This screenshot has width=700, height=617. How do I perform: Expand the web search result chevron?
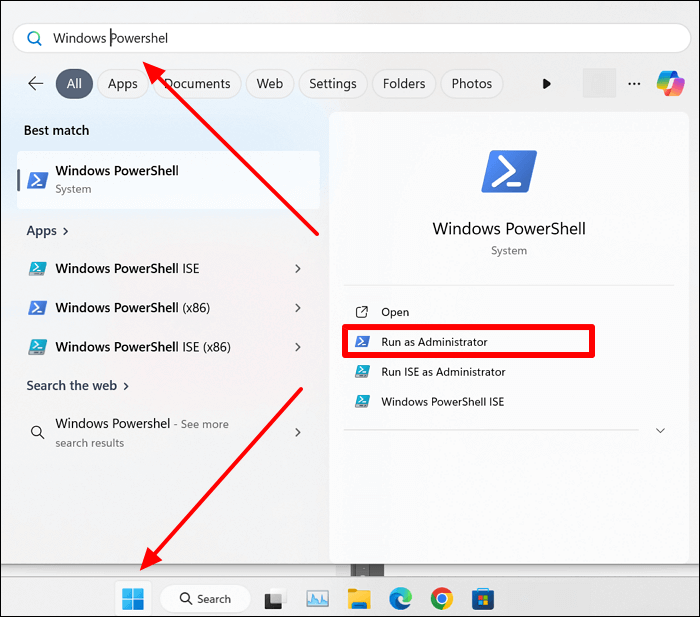click(x=298, y=432)
